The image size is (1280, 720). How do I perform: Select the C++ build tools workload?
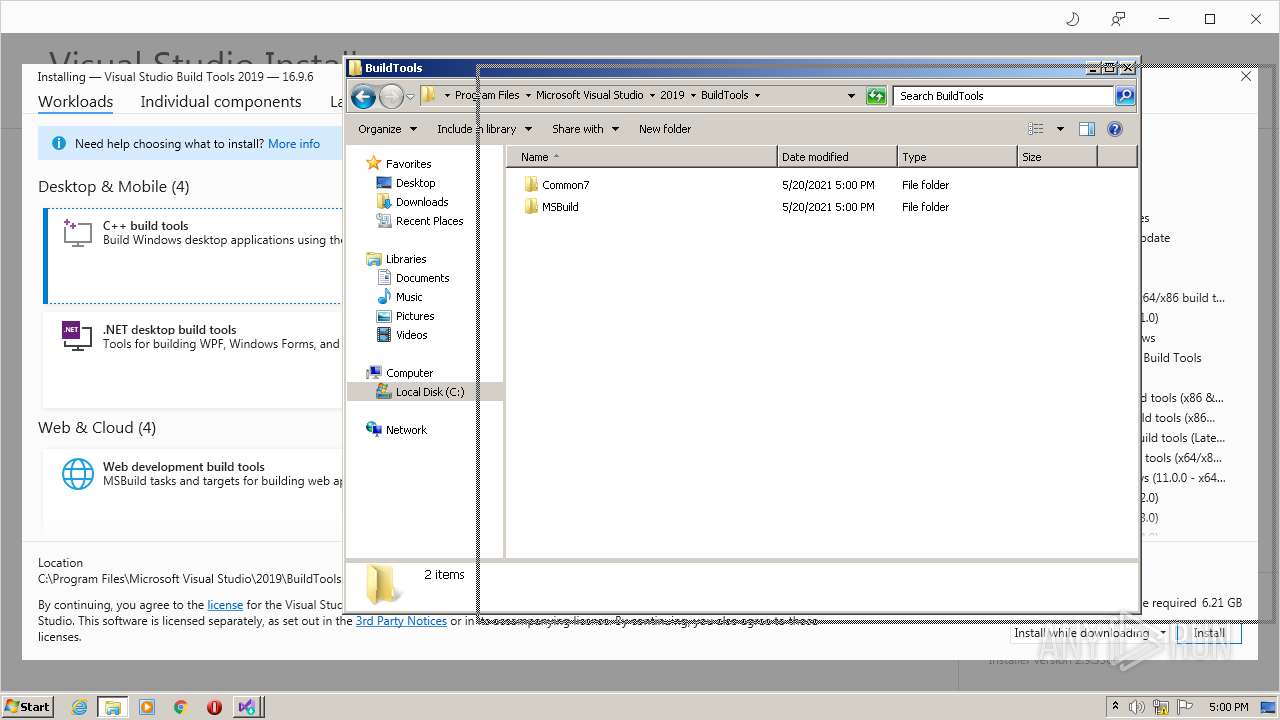click(x=193, y=255)
